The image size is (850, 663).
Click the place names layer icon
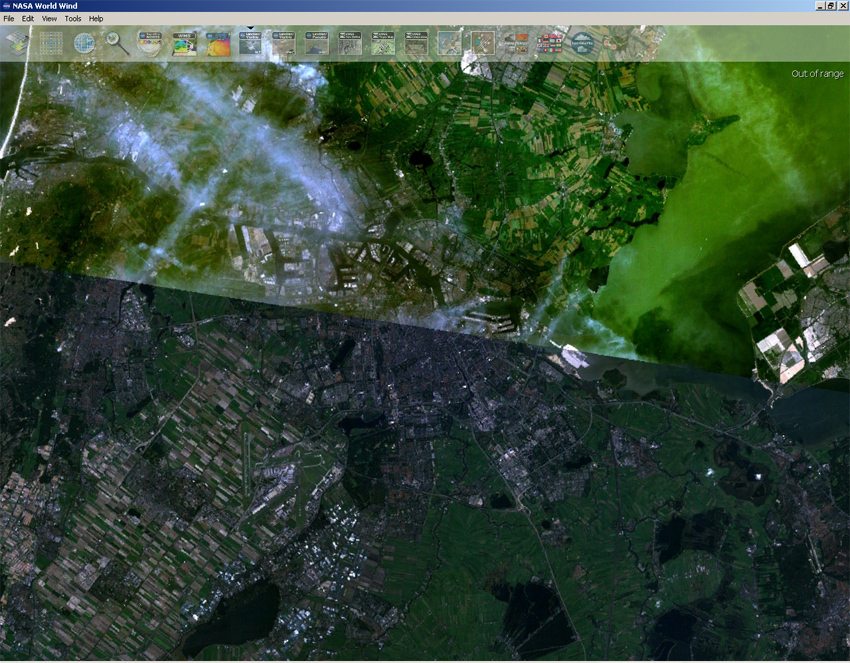[x=483, y=43]
